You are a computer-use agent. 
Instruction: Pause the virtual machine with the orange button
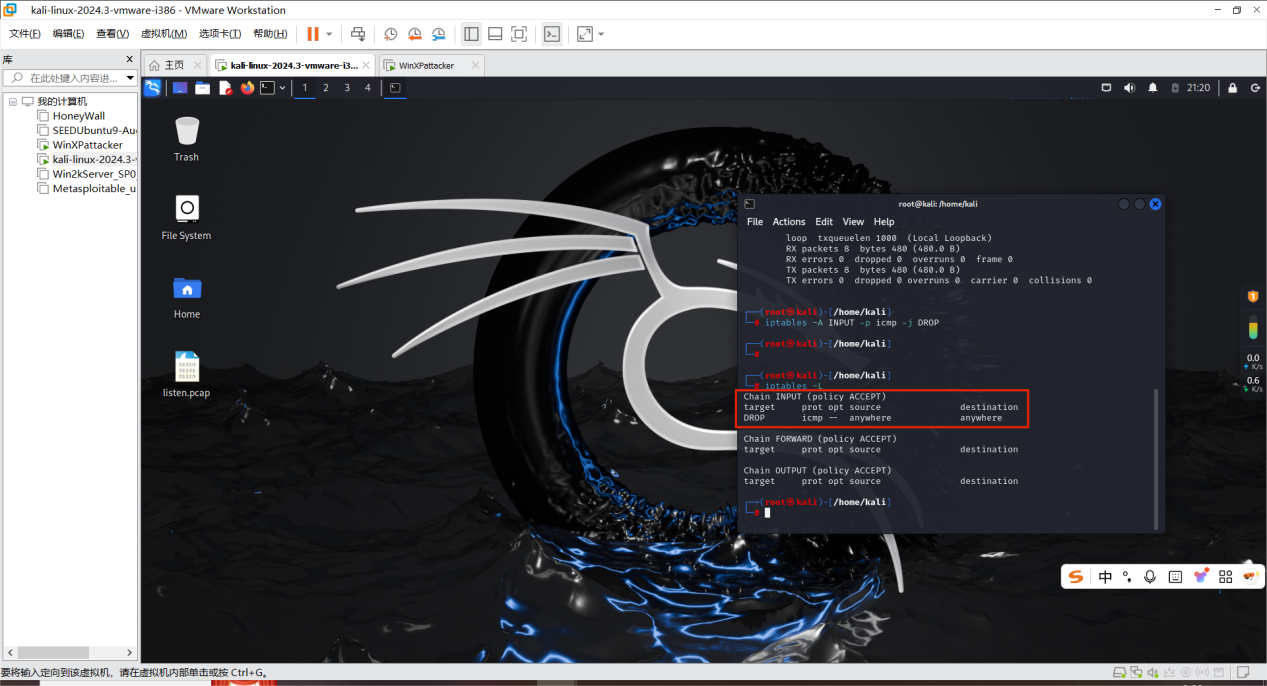[313, 34]
